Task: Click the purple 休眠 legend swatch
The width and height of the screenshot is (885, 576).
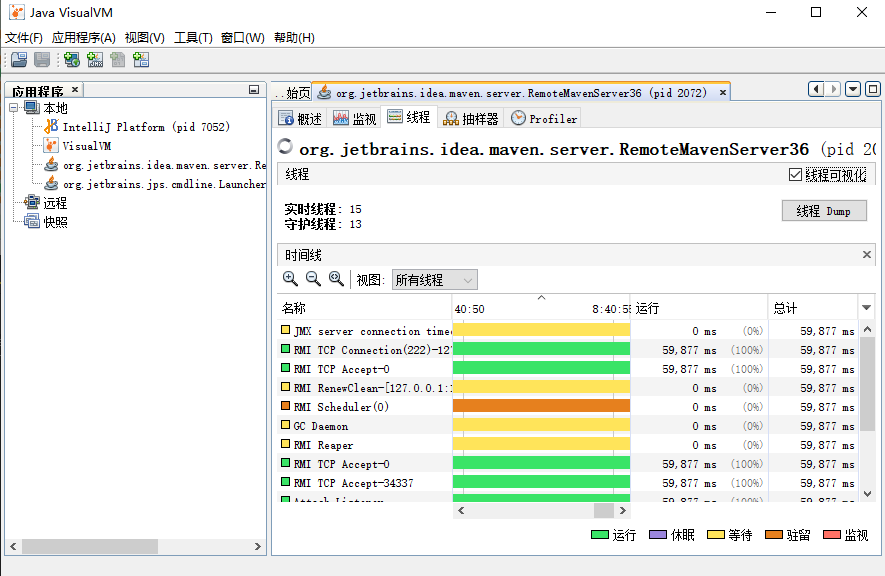Action: click(x=658, y=535)
